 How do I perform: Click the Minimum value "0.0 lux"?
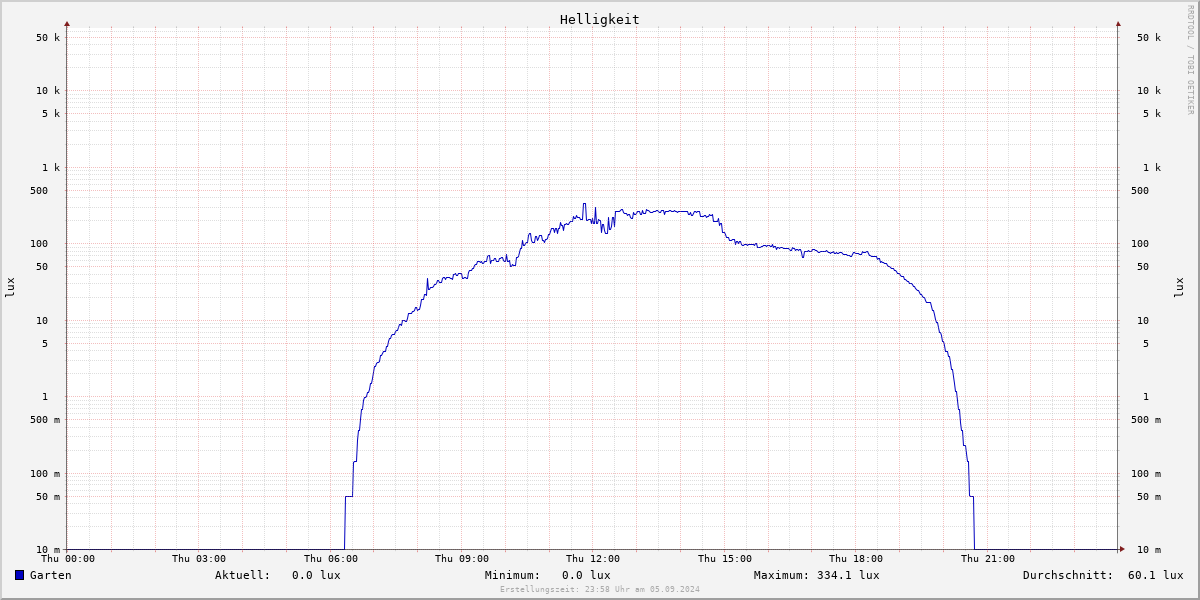(586, 575)
